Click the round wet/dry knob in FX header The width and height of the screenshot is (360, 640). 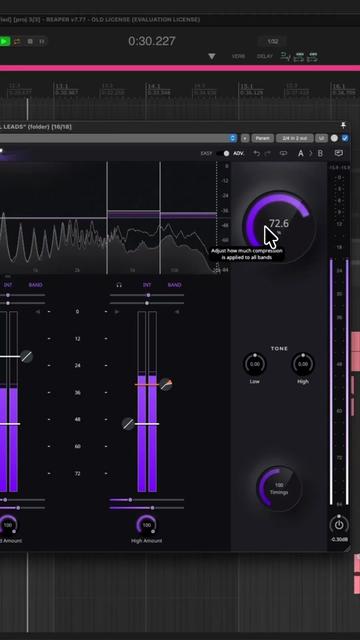[x=334, y=138]
